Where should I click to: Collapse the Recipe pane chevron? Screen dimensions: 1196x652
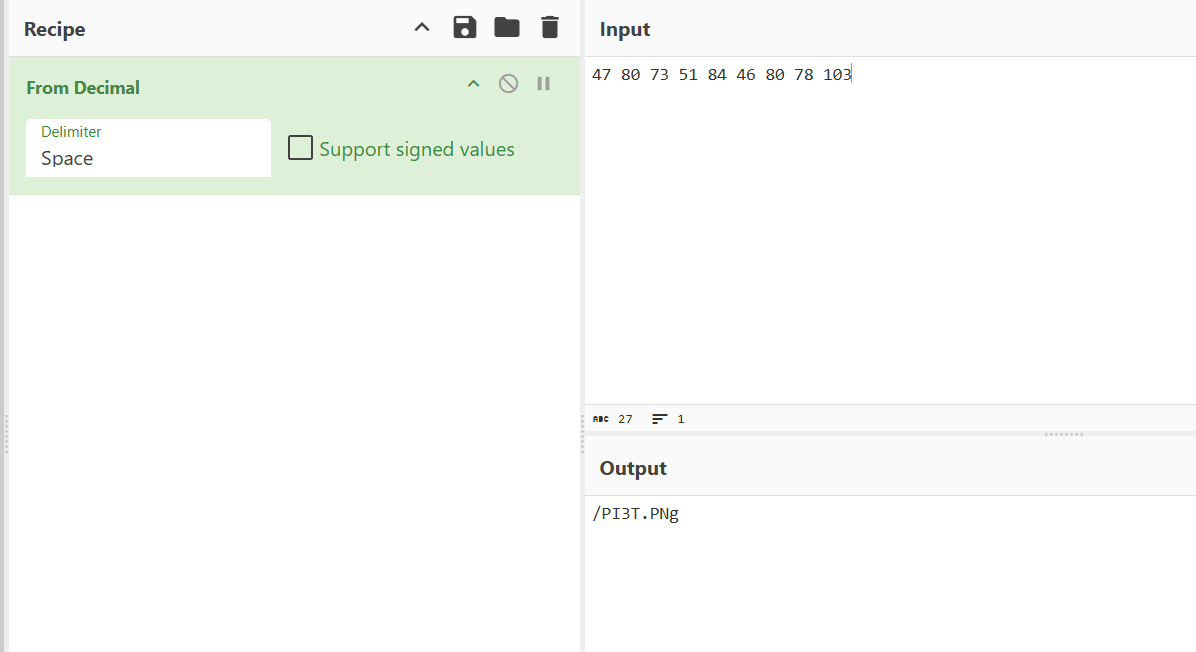(422, 28)
